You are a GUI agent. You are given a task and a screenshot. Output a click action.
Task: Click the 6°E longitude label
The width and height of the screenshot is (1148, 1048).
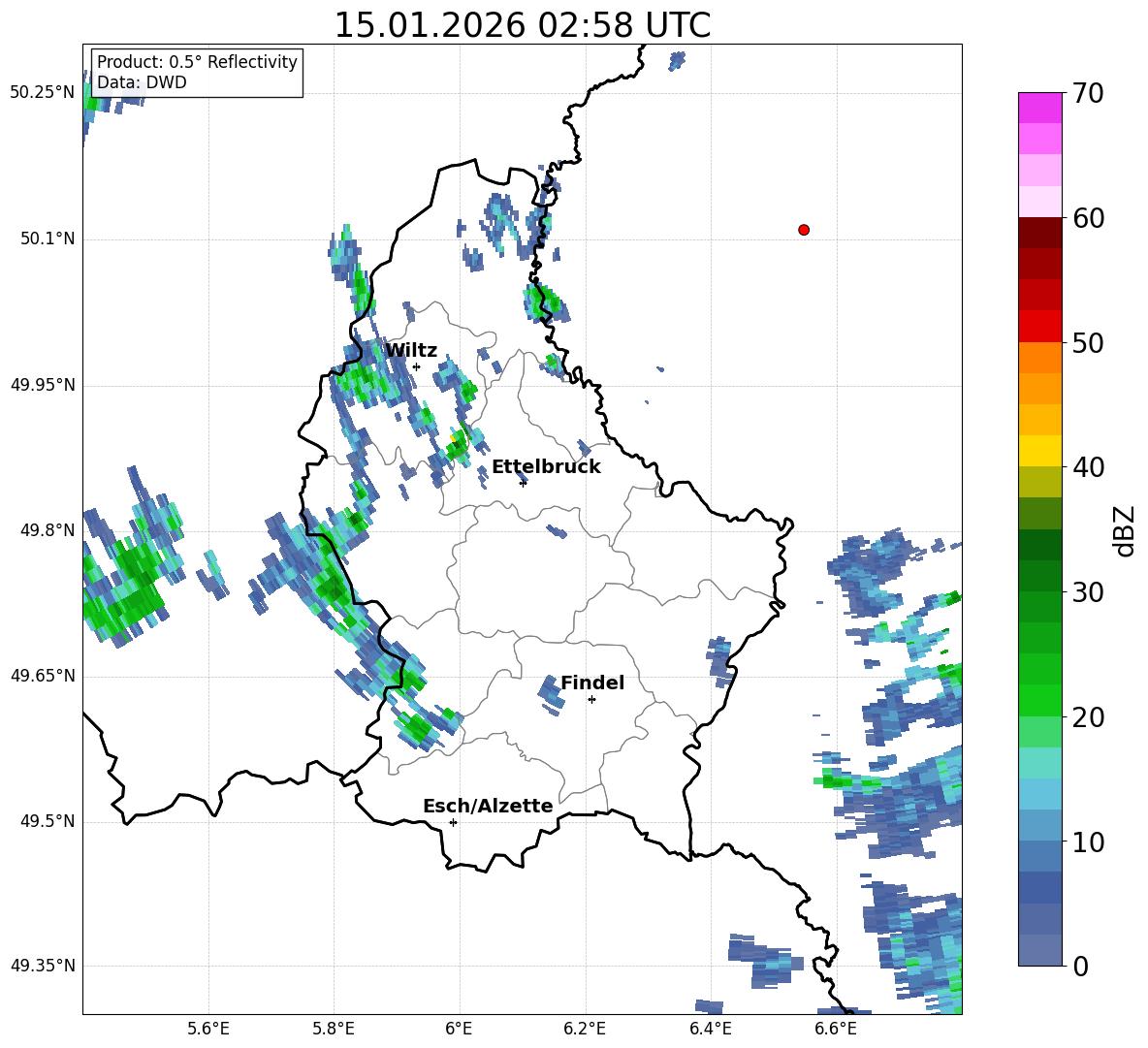459,1029
